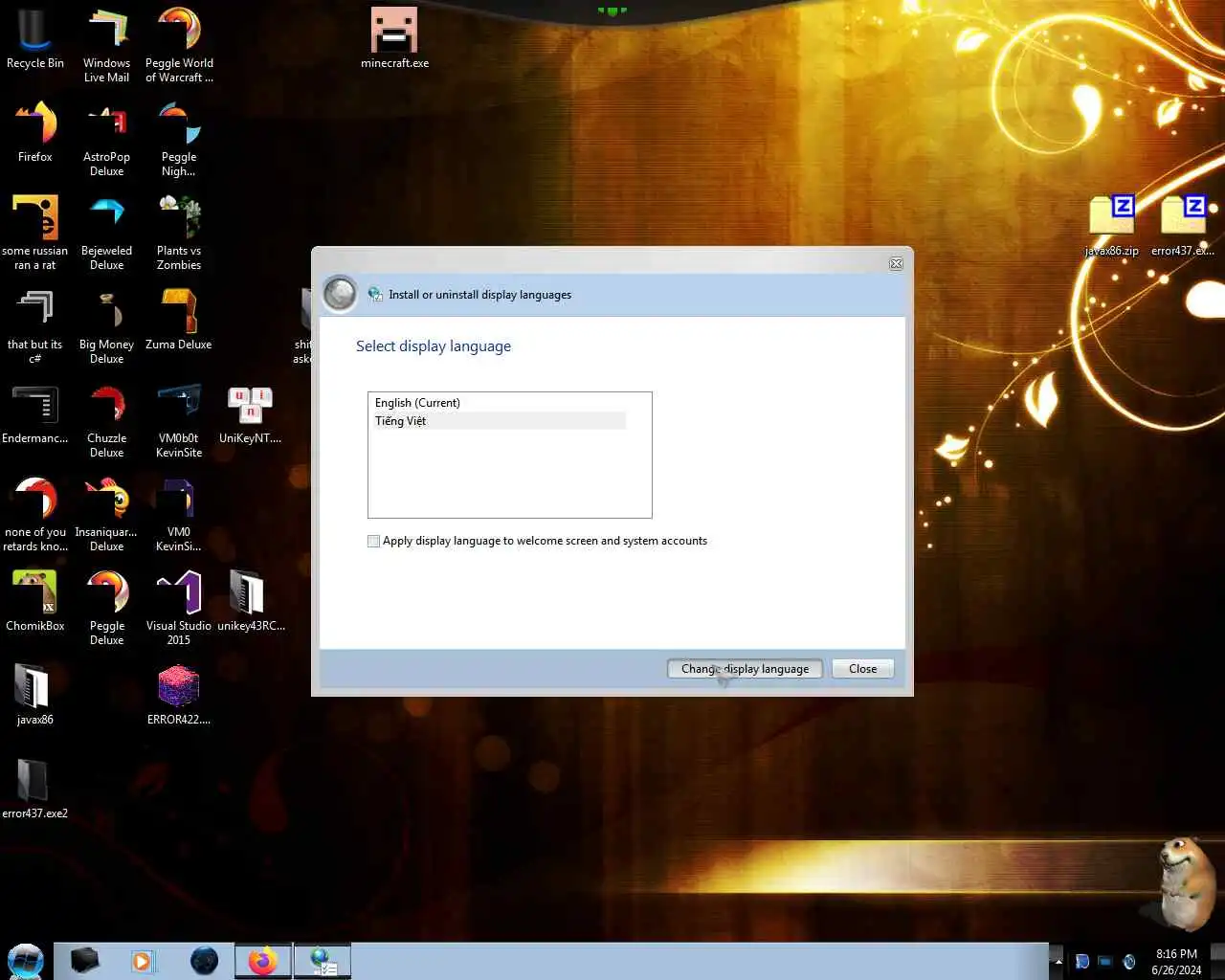Click the dark globe taskbar icon
The width and height of the screenshot is (1225, 980).
click(x=204, y=961)
